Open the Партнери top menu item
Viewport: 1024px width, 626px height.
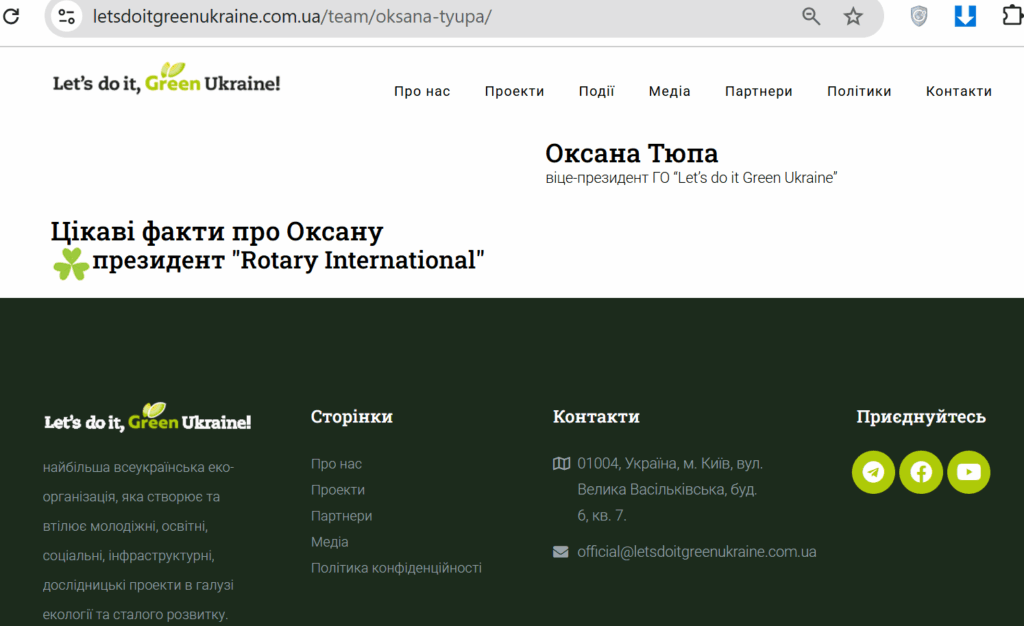pos(759,91)
